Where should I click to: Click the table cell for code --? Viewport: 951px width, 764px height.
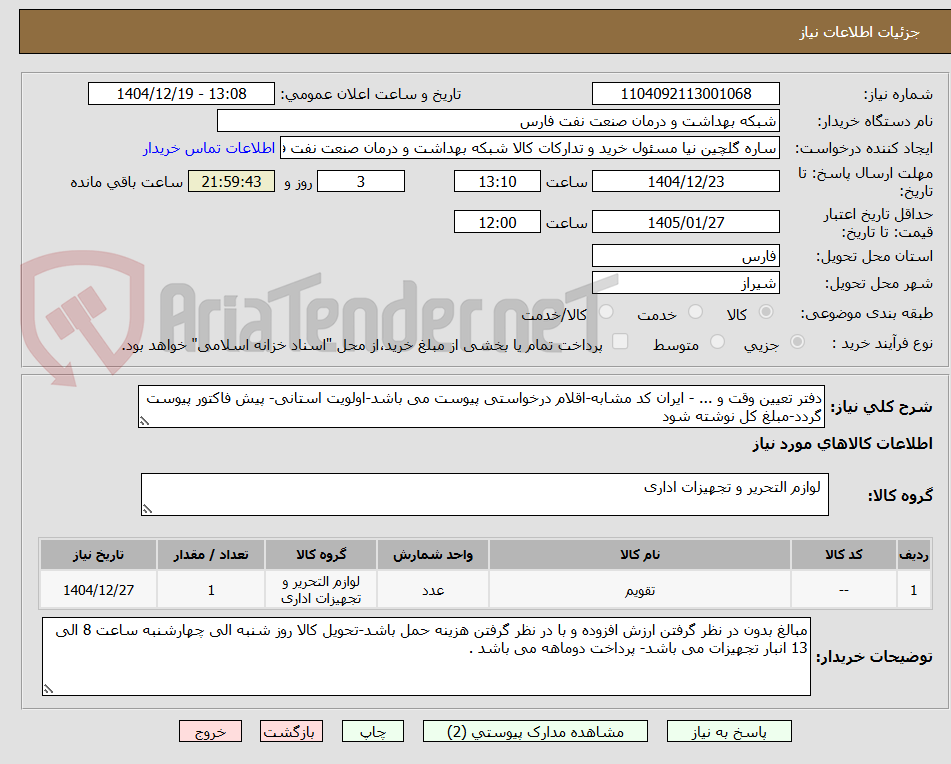843,590
